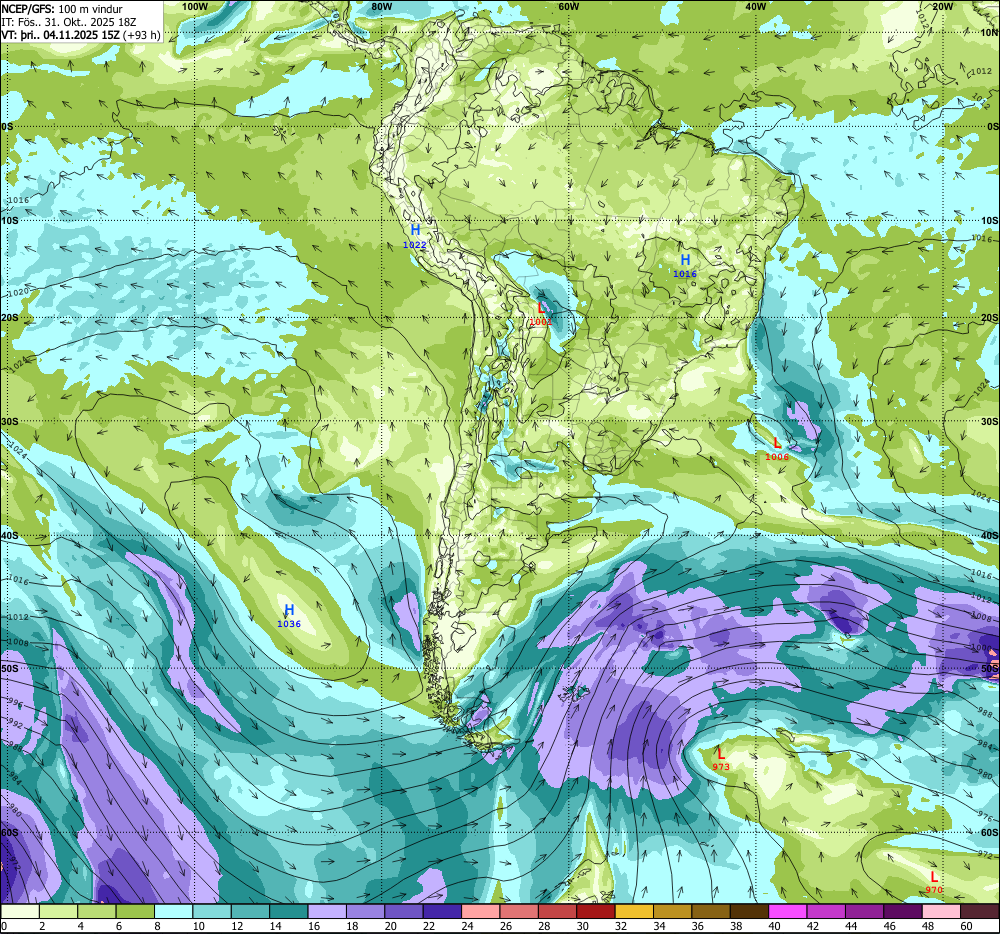Select the 80W longitude label

click(381, 6)
